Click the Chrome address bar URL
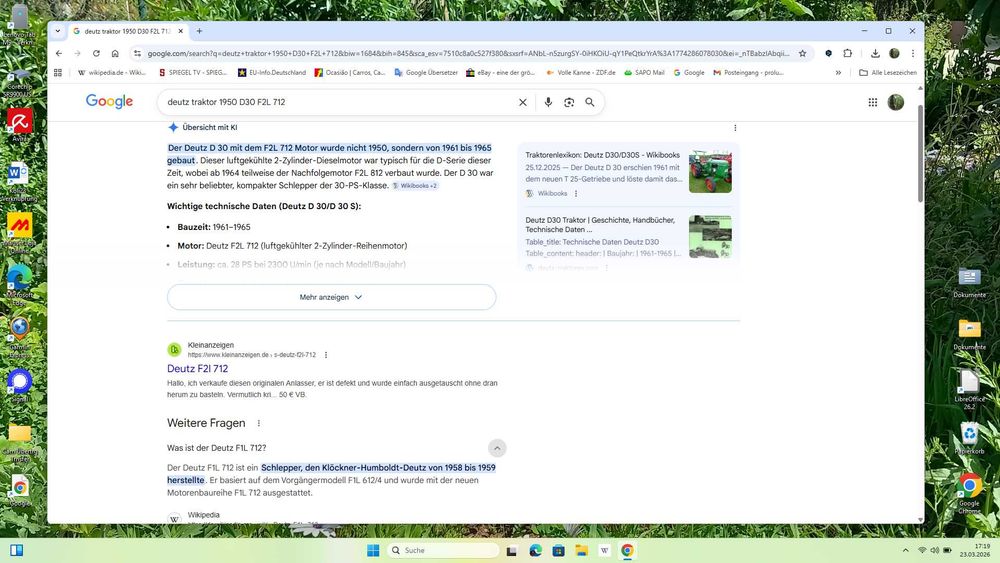The width and height of the screenshot is (1000, 563). pos(469,54)
